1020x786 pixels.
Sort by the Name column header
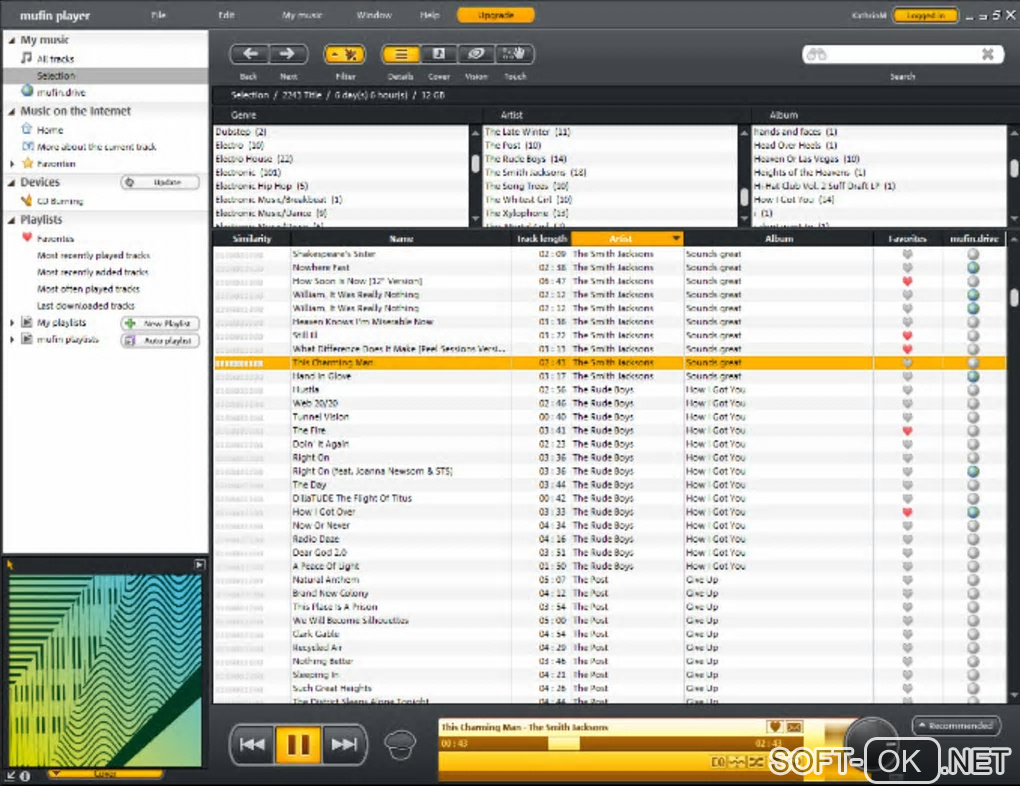(x=401, y=239)
